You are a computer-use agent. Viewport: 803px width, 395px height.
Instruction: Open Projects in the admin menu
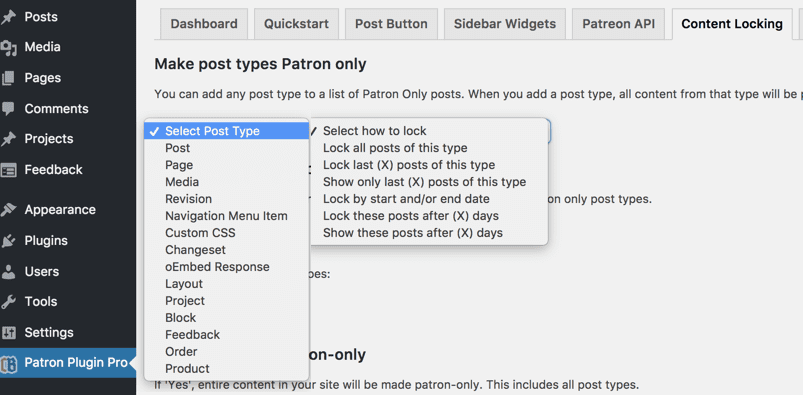click(x=49, y=139)
